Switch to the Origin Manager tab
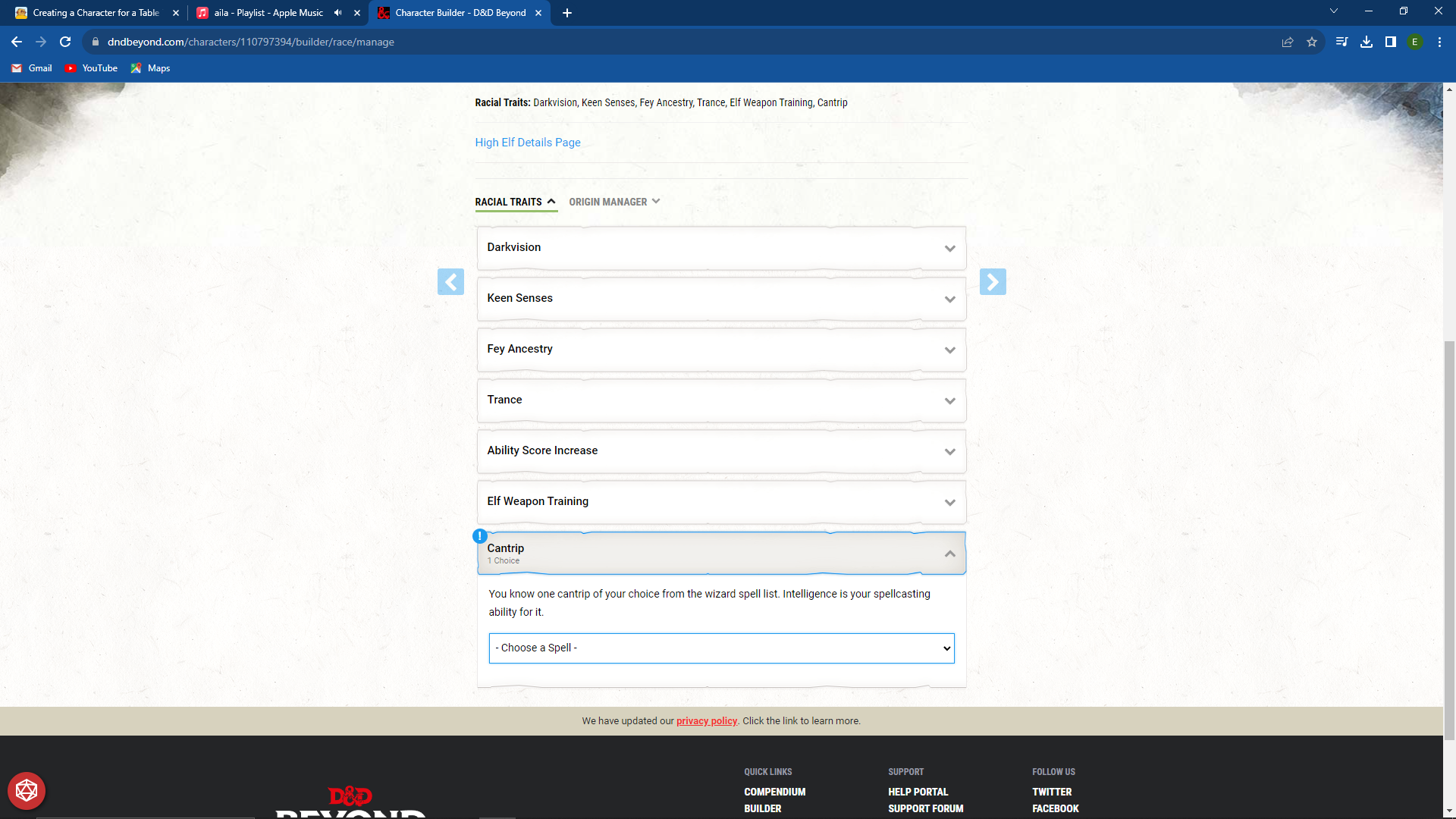The width and height of the screenshot is (1456, 819). [613, 202]
